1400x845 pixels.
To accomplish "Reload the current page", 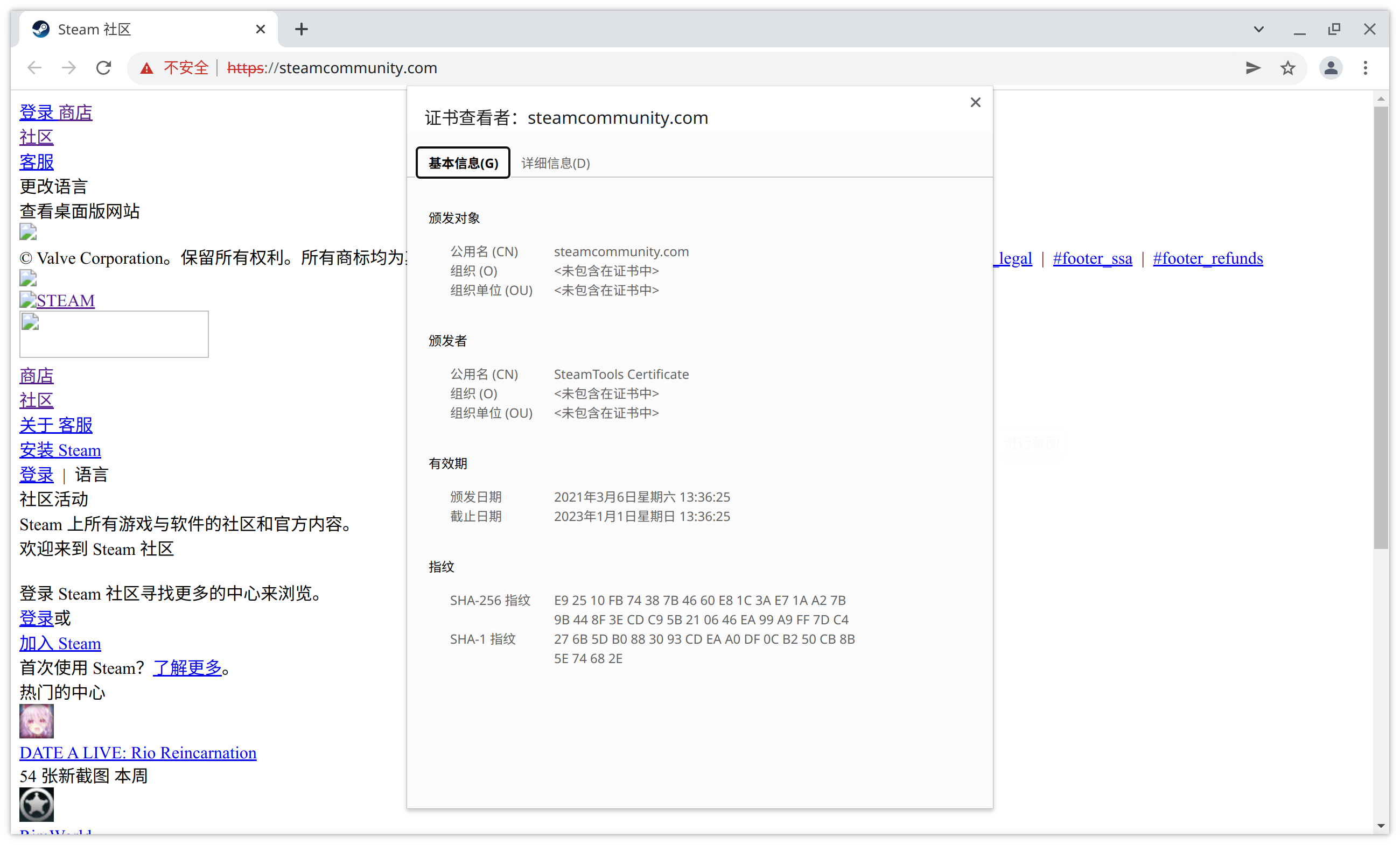I will click(103, 68).
